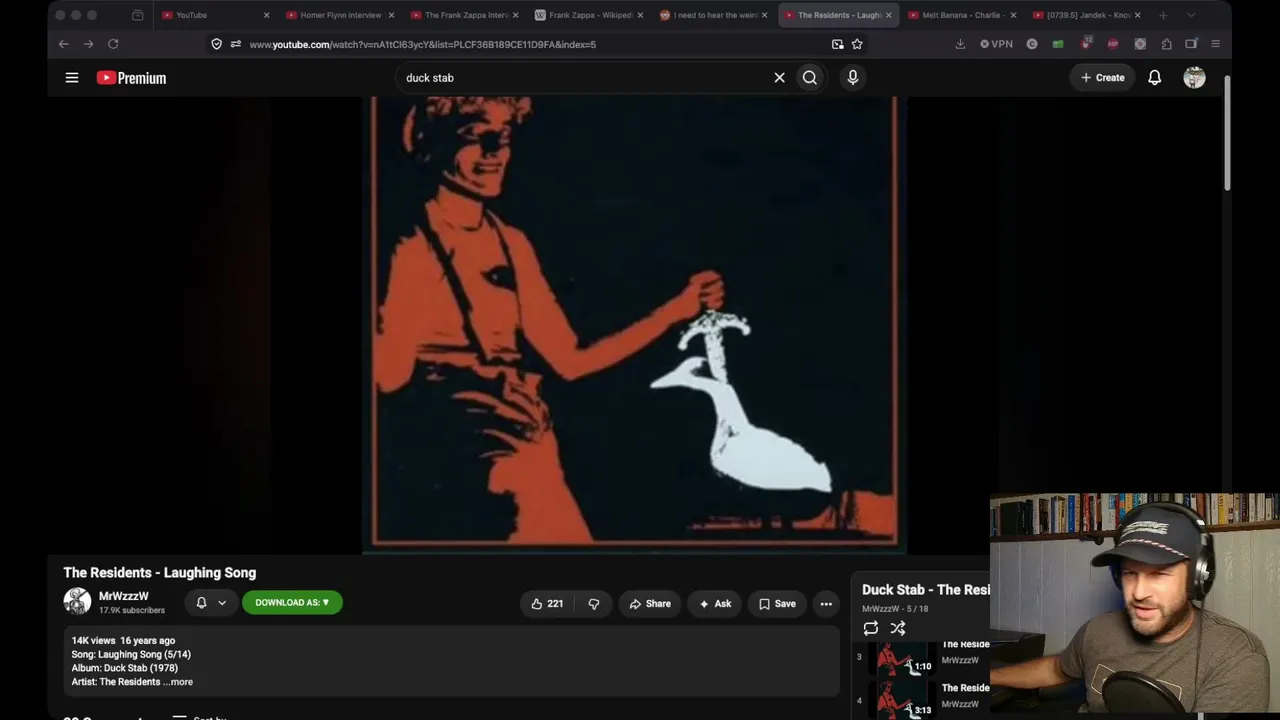1280x720 pixels.
Task: View site security shield information
Action: pyautogui.click(x=216, y=44)
